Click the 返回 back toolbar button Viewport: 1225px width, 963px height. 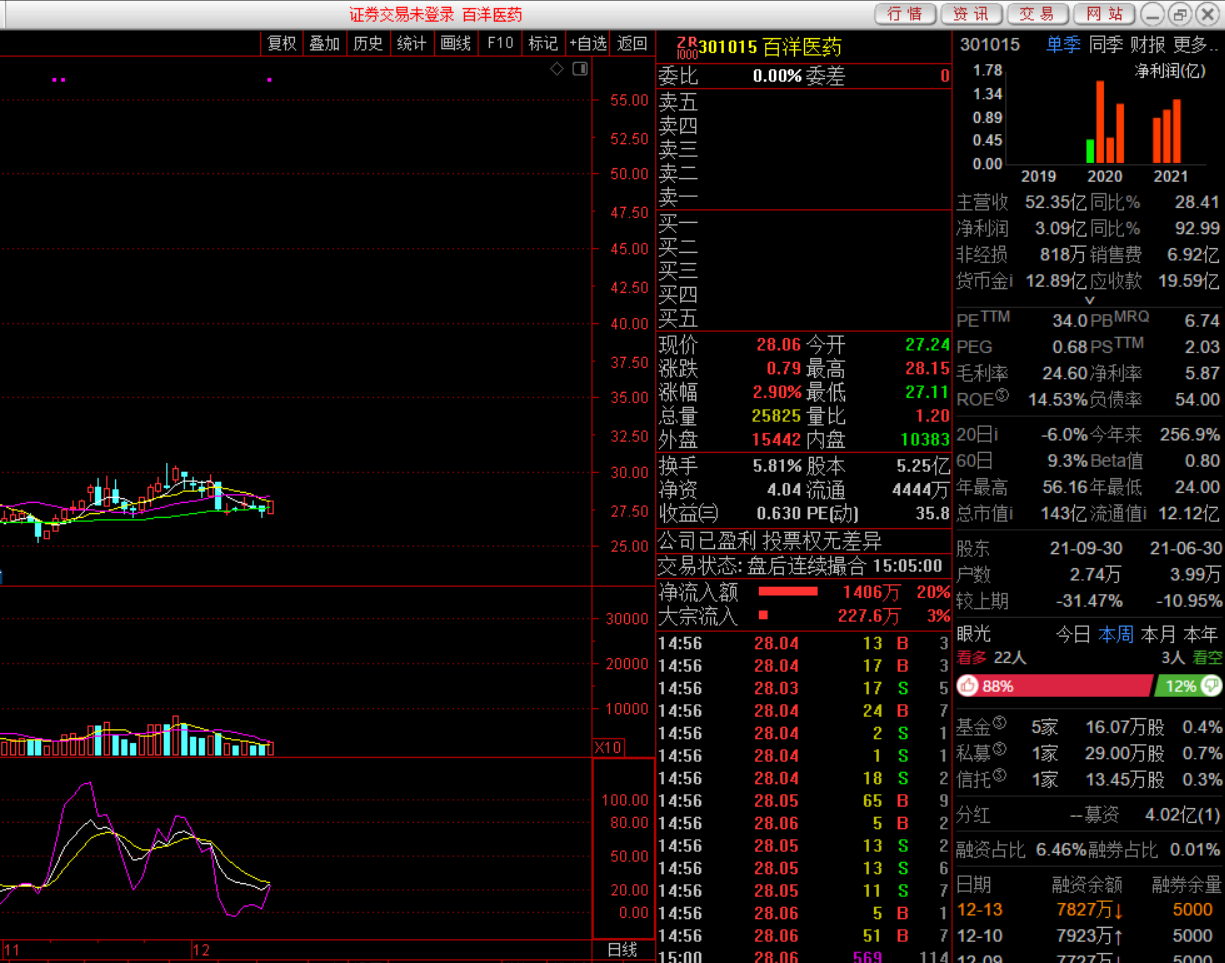click(x=632, y=43)
